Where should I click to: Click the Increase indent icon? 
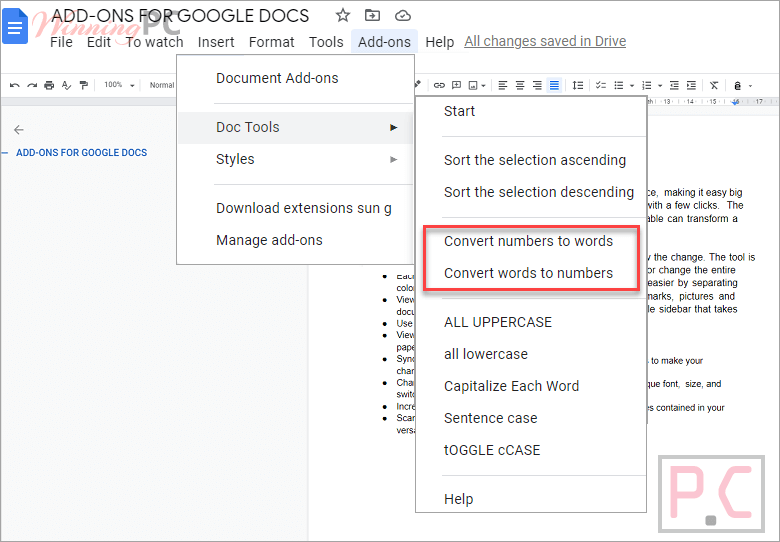tap(691, 86)
